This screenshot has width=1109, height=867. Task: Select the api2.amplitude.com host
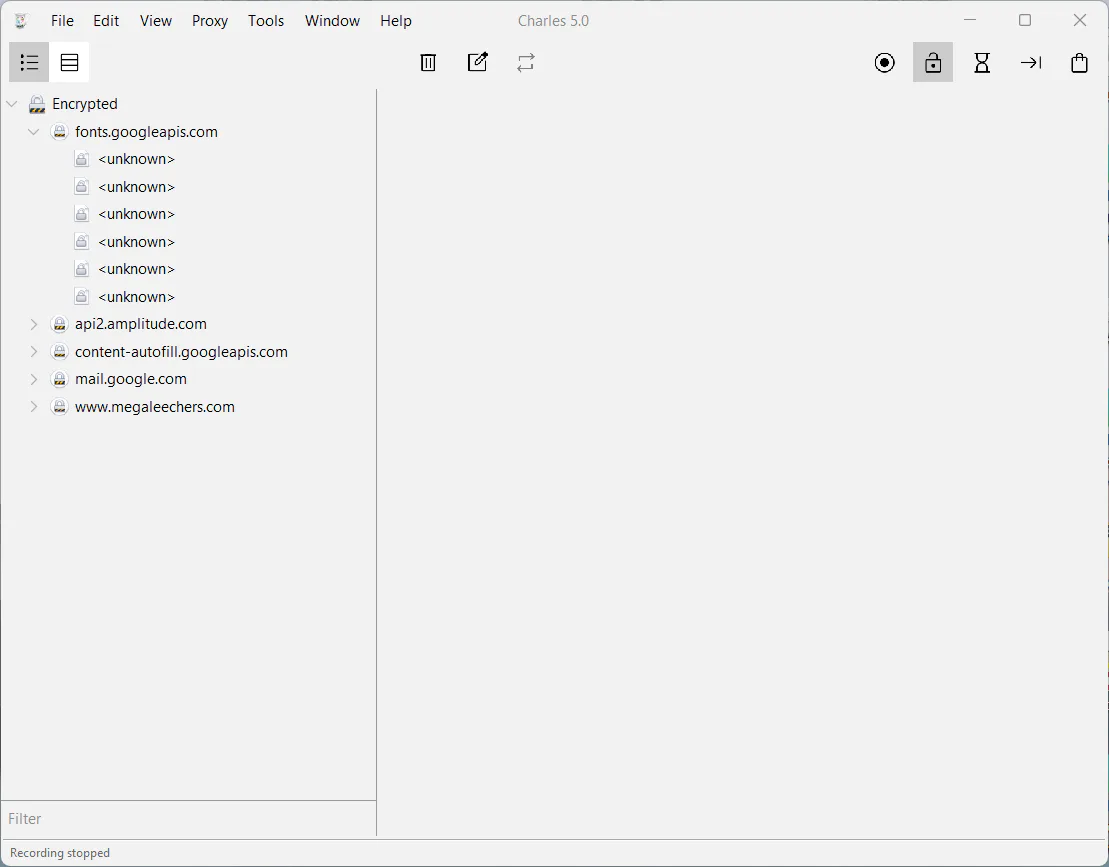click(x=141, y=324)
